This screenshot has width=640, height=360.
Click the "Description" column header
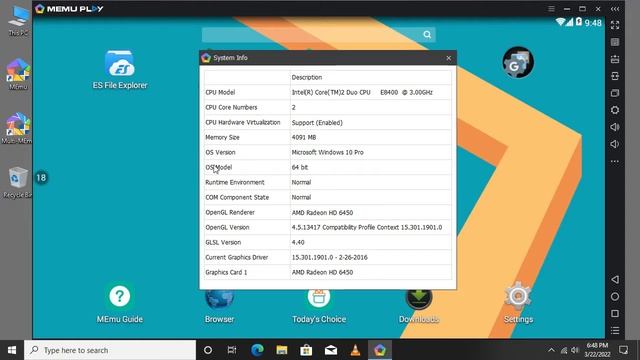(x=307, y=78)
